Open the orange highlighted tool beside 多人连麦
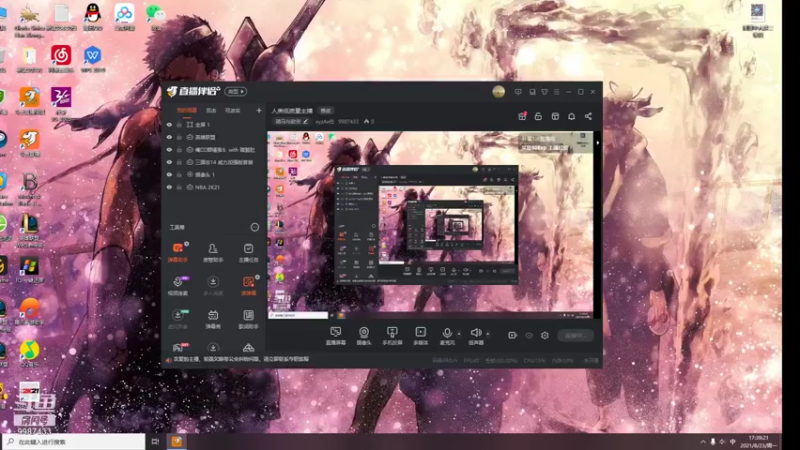 click(x=248, y=285)
